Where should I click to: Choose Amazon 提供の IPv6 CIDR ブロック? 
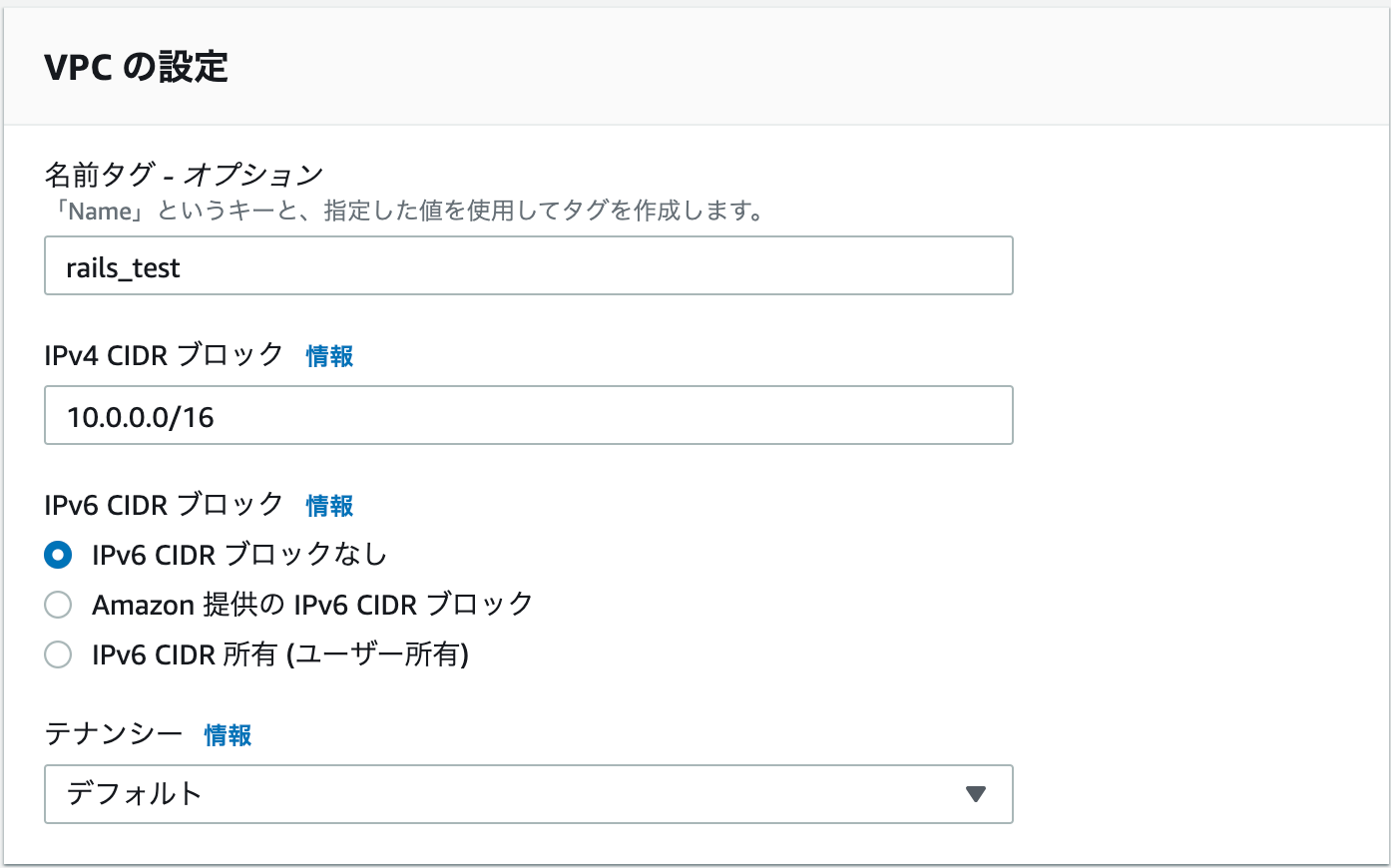[58, 605]
